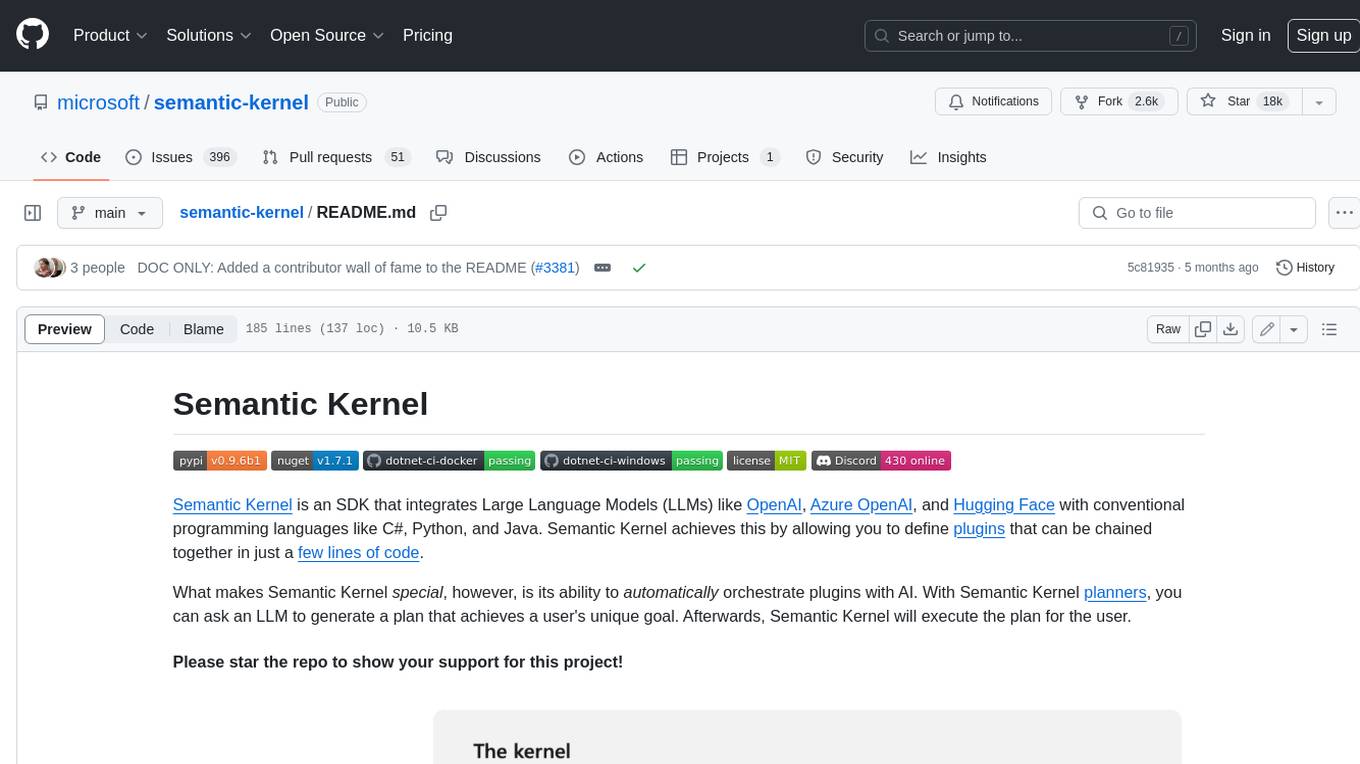Switch to the Security tab
The height and width of the screenshot is (764, 1360).
(845, 157)
